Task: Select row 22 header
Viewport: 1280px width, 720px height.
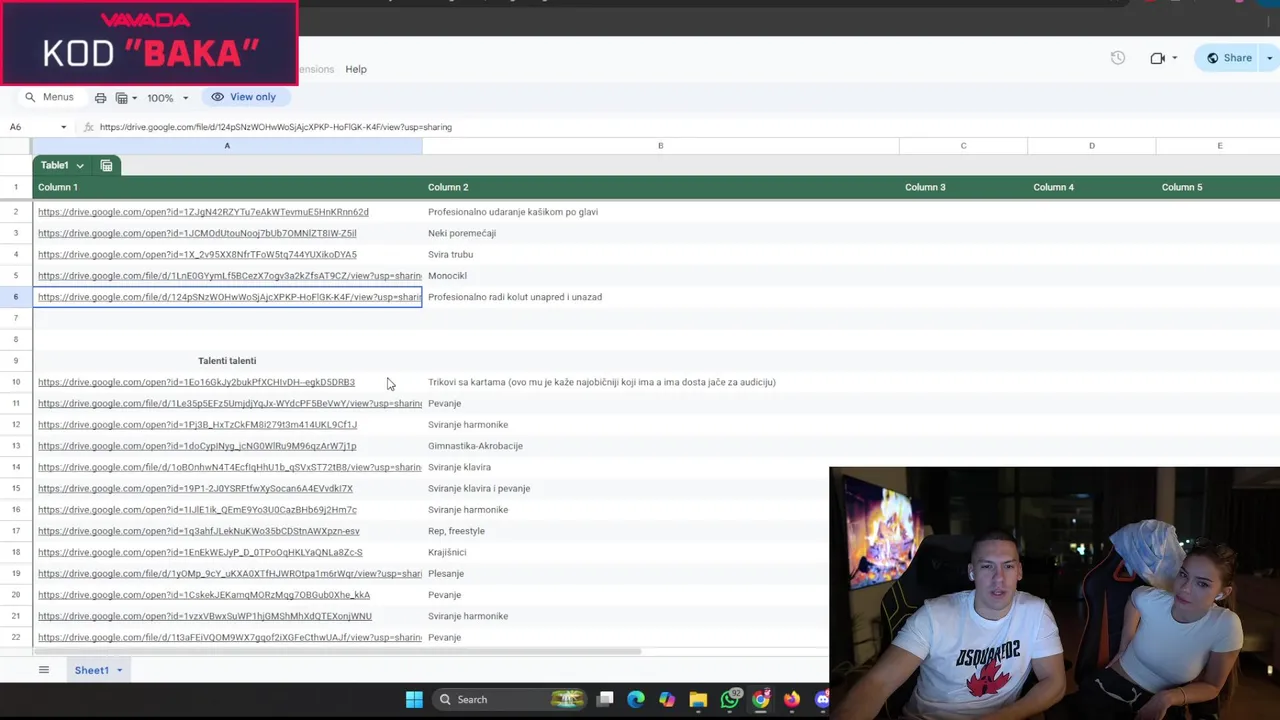Action: pyautogui.click(x=16, y=637)
